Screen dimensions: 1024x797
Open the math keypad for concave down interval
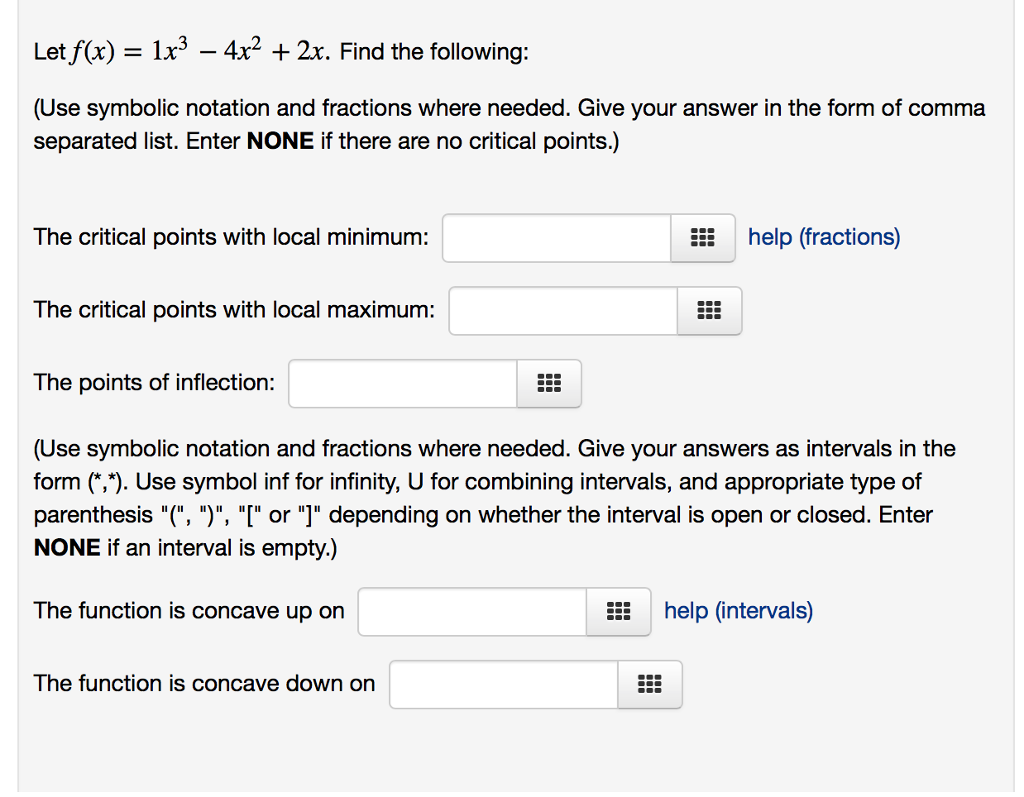click(x=650, y=684)
